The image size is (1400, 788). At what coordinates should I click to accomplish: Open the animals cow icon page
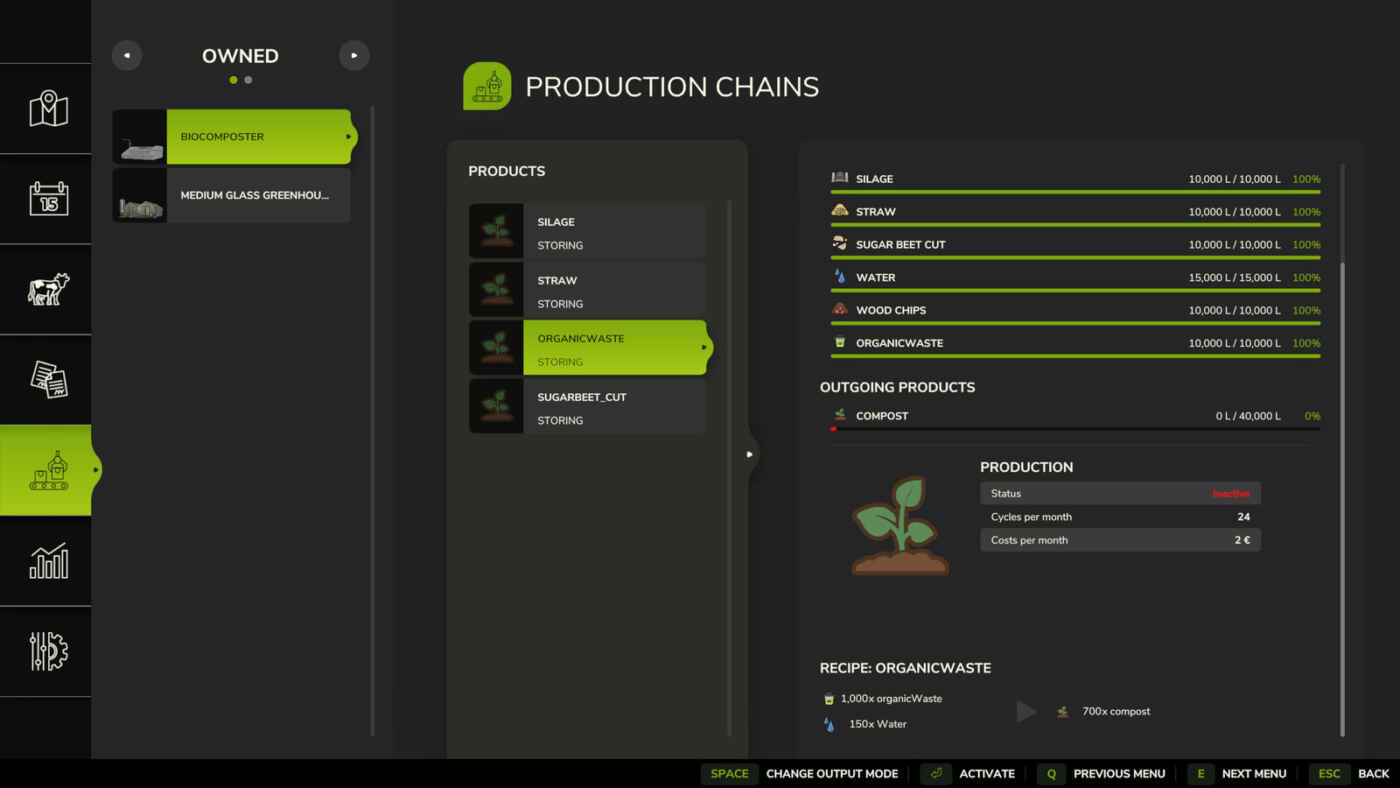(48, 289)
